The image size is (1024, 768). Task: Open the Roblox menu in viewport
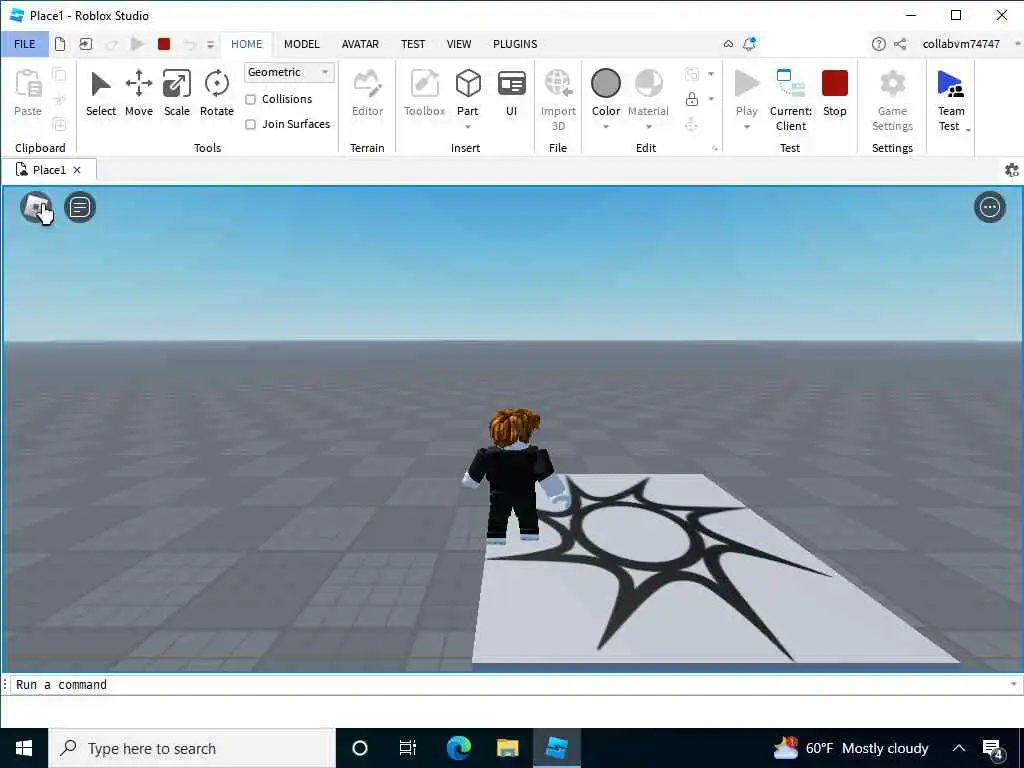pyautogui.click(x=37, y=208)
